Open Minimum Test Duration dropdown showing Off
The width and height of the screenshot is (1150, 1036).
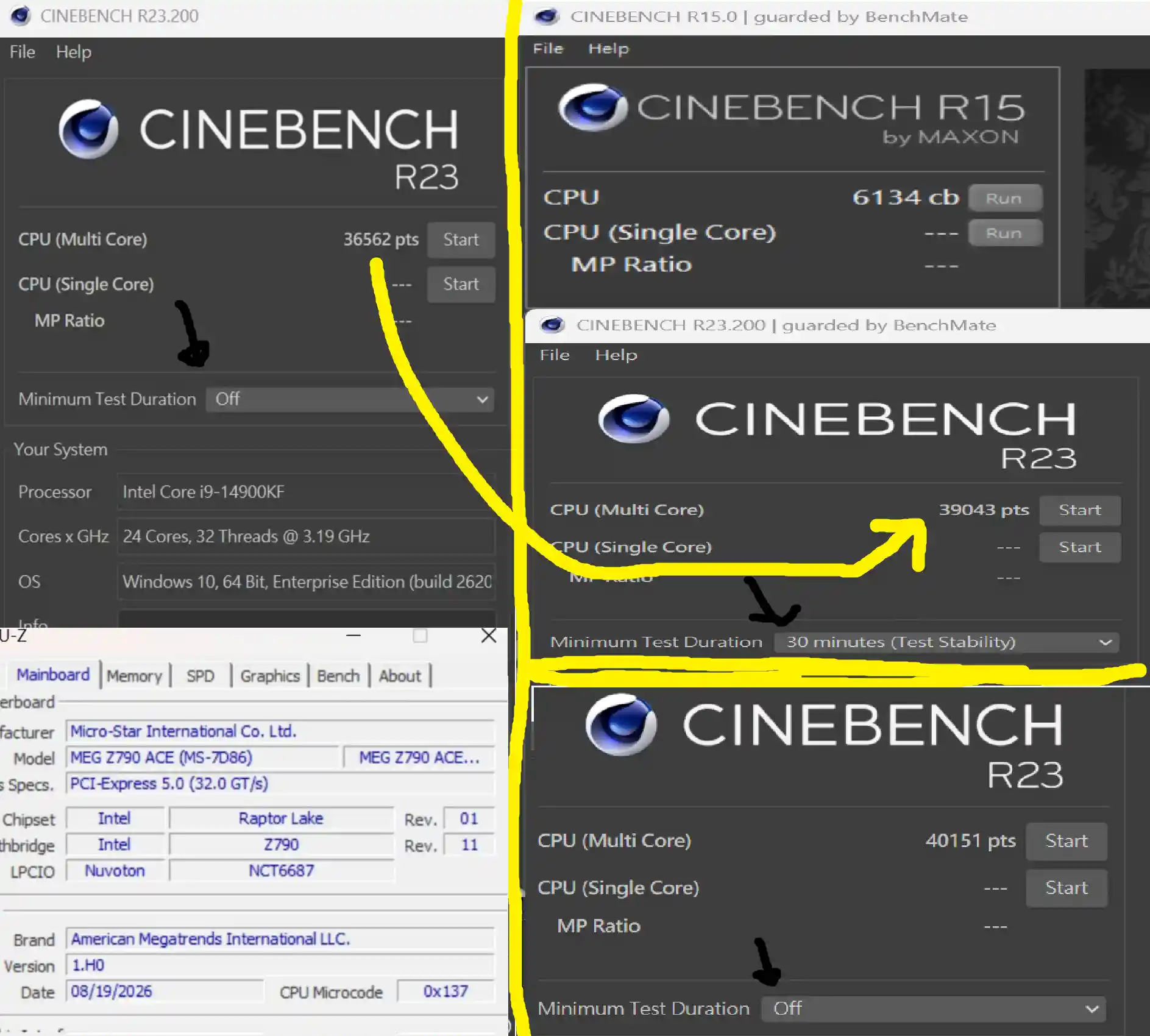point(350,399)
